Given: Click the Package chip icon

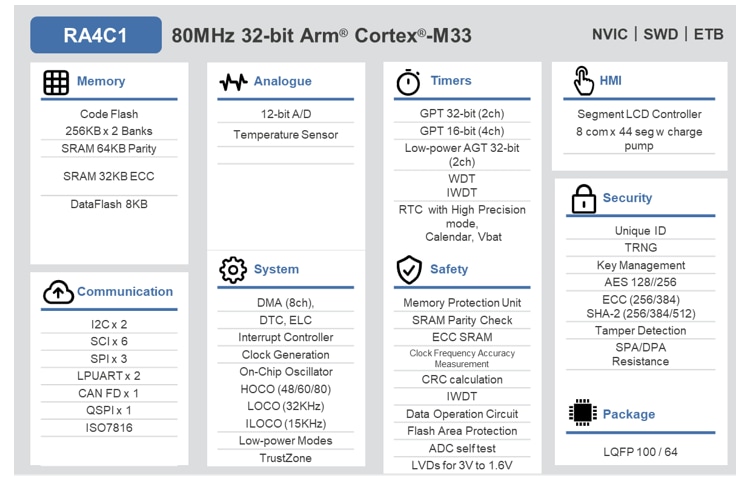Looking at the screenshot, I should pyautogui.click(x=583, y=414).
